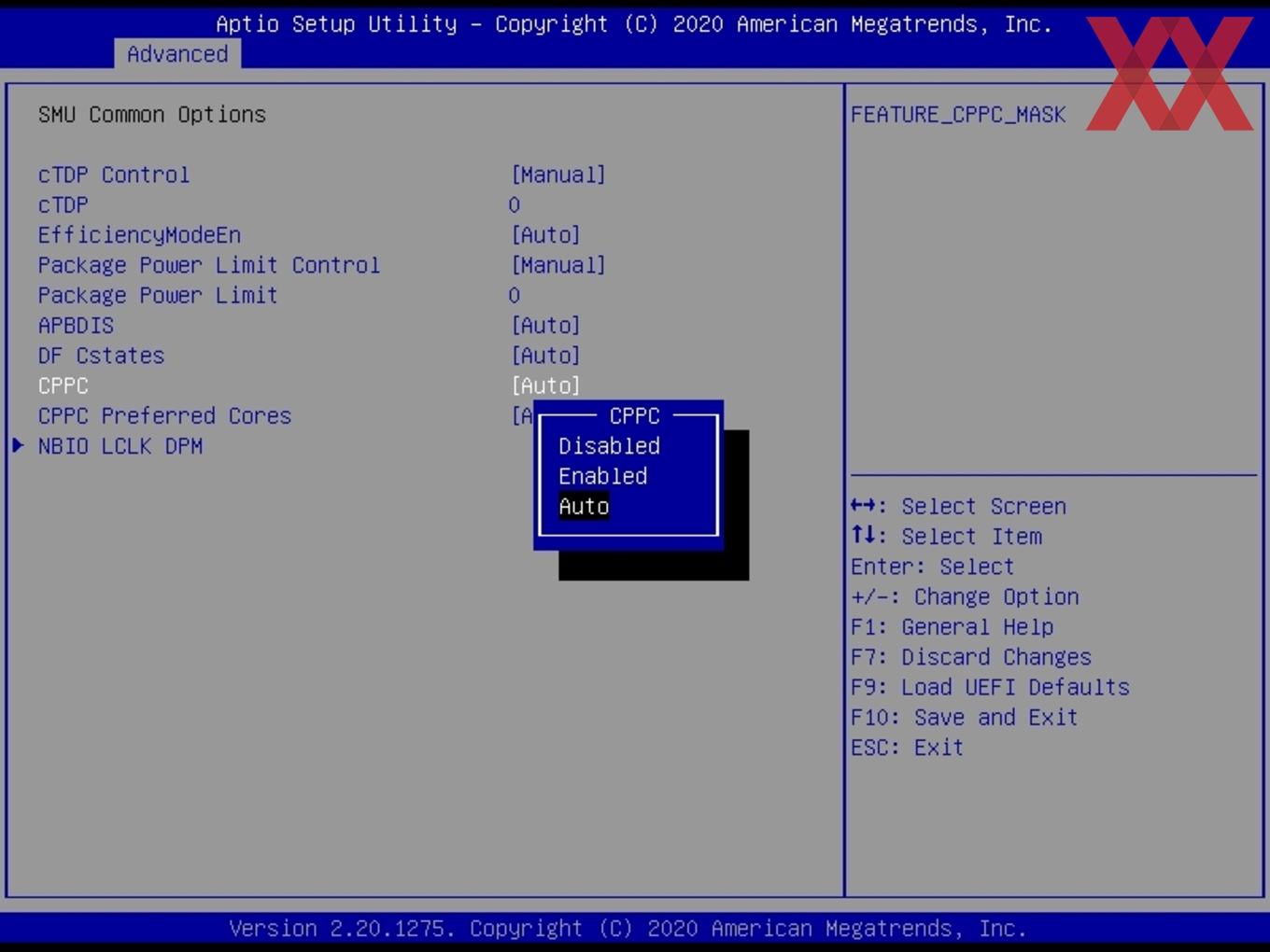Click the F7: Discard Changes hint

click(971, 657)
